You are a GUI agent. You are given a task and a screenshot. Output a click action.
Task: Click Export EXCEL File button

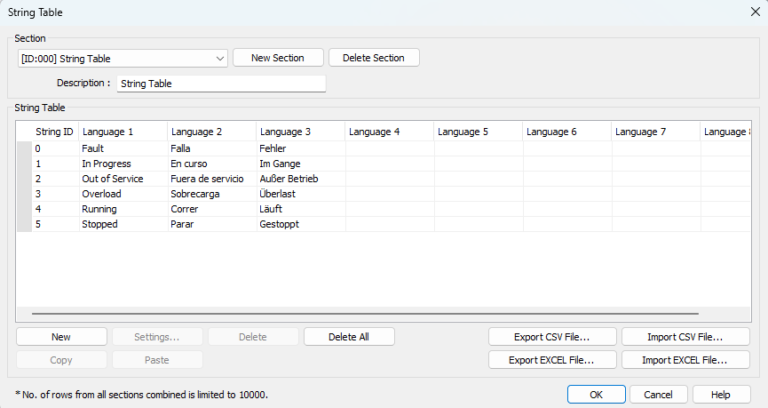pyautogui.click(x=552, y=360)
